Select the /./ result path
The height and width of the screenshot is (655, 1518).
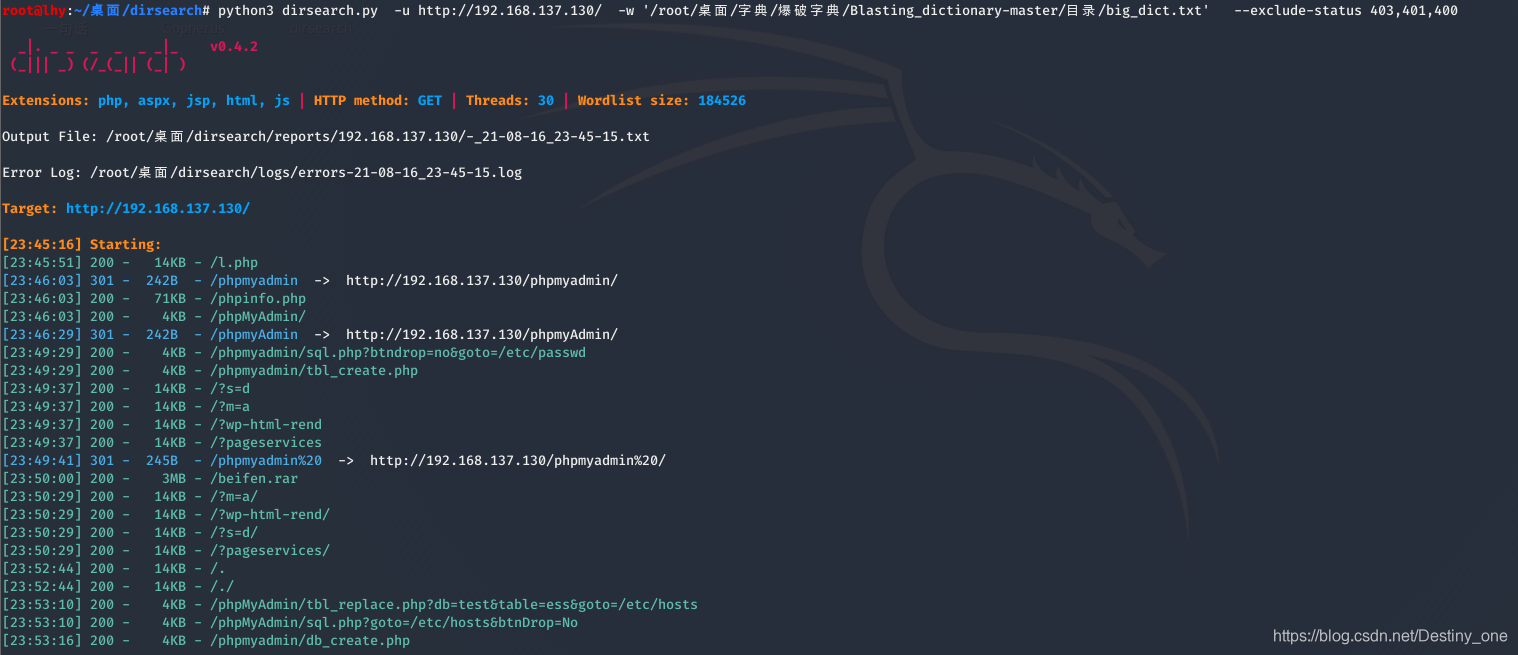222,586
